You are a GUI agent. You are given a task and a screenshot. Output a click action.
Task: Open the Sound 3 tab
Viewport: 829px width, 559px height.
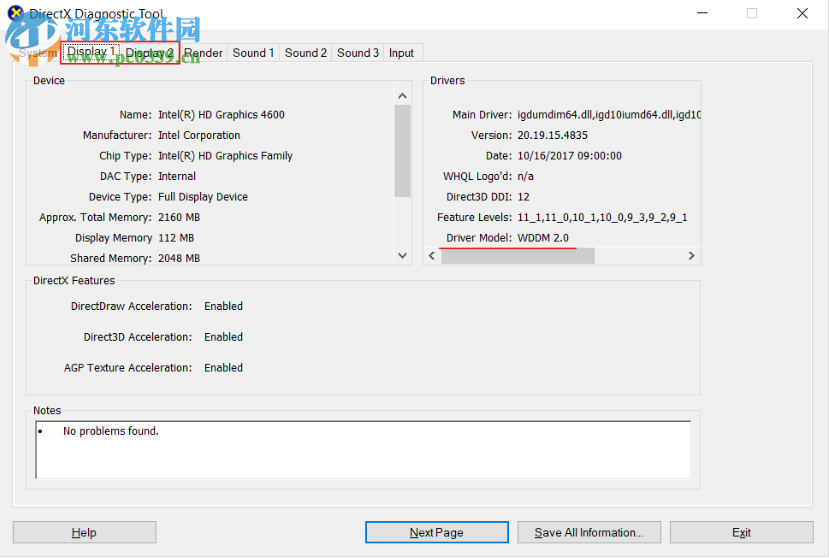pos(358,53)
